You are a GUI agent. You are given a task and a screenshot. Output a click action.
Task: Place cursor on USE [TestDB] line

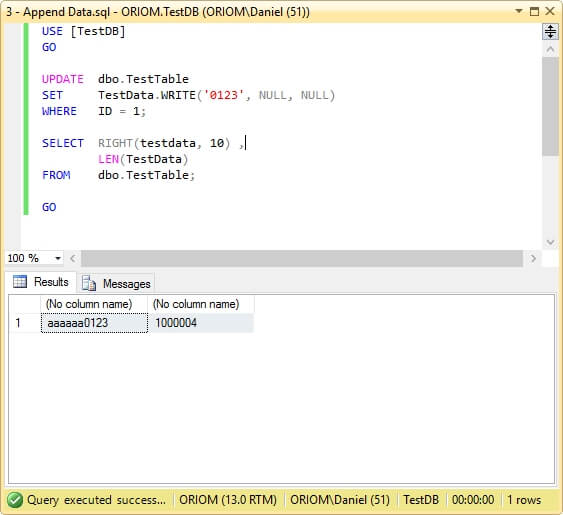pyautogui.click(x=84, y=31)
